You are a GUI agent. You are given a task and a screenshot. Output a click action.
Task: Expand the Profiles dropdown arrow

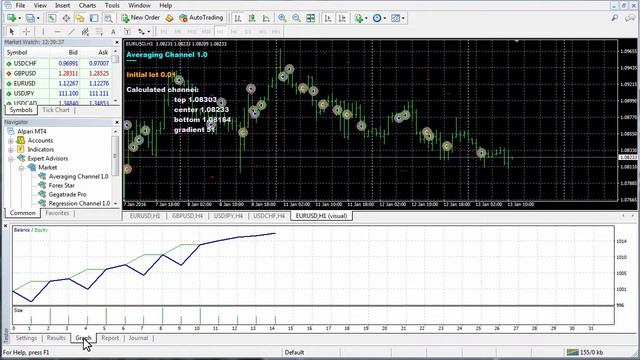38,18
